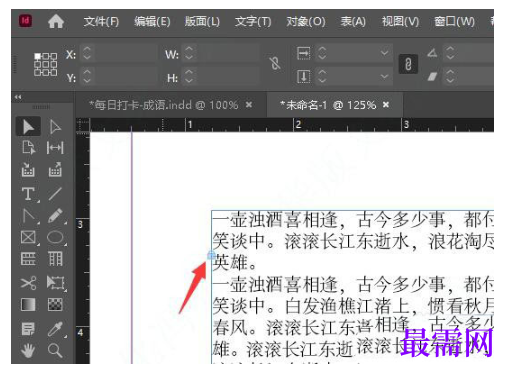Adjust the shear angle stepper
The width and height of the screenshot is (512, 374).
[x=450, y=77]
